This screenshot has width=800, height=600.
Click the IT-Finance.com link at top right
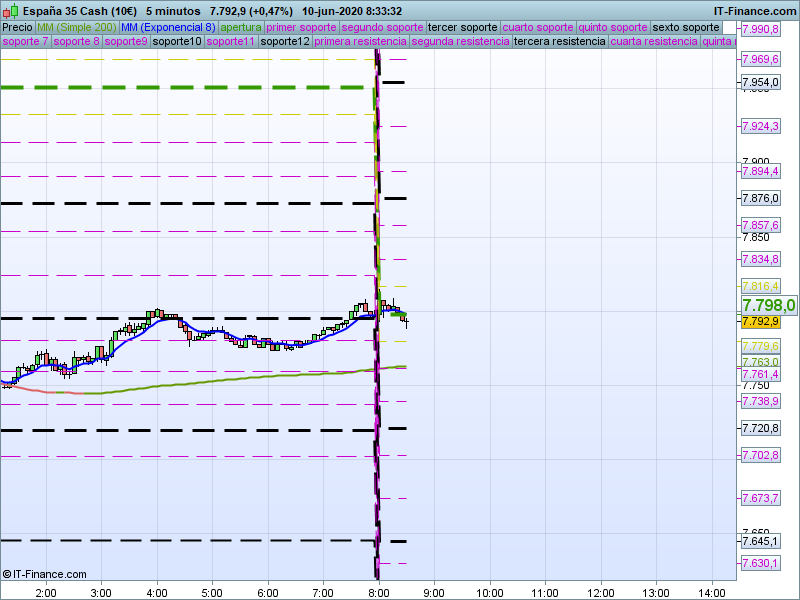[x=755, y=11]
